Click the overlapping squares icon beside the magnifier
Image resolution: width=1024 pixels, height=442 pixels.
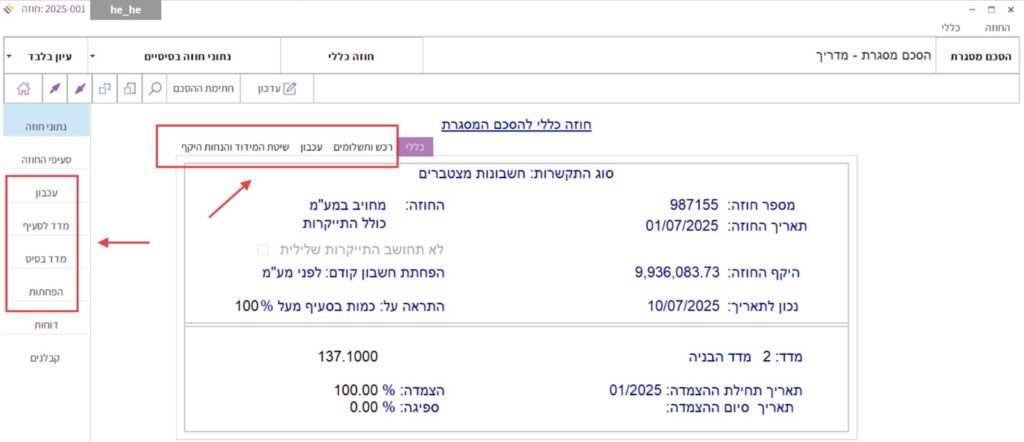[x=130, y=88]
